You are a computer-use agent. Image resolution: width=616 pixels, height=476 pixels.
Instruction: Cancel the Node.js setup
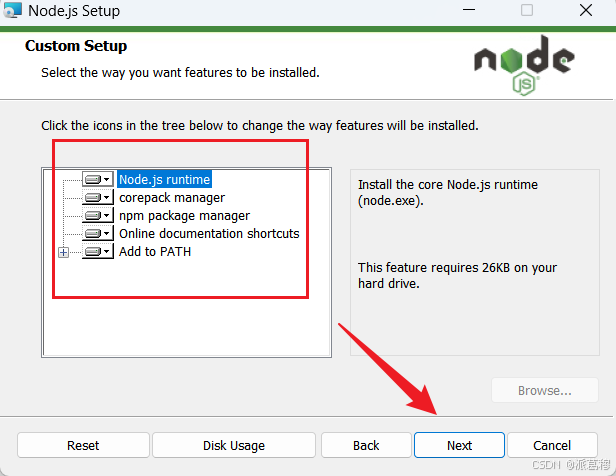(552, 445)
